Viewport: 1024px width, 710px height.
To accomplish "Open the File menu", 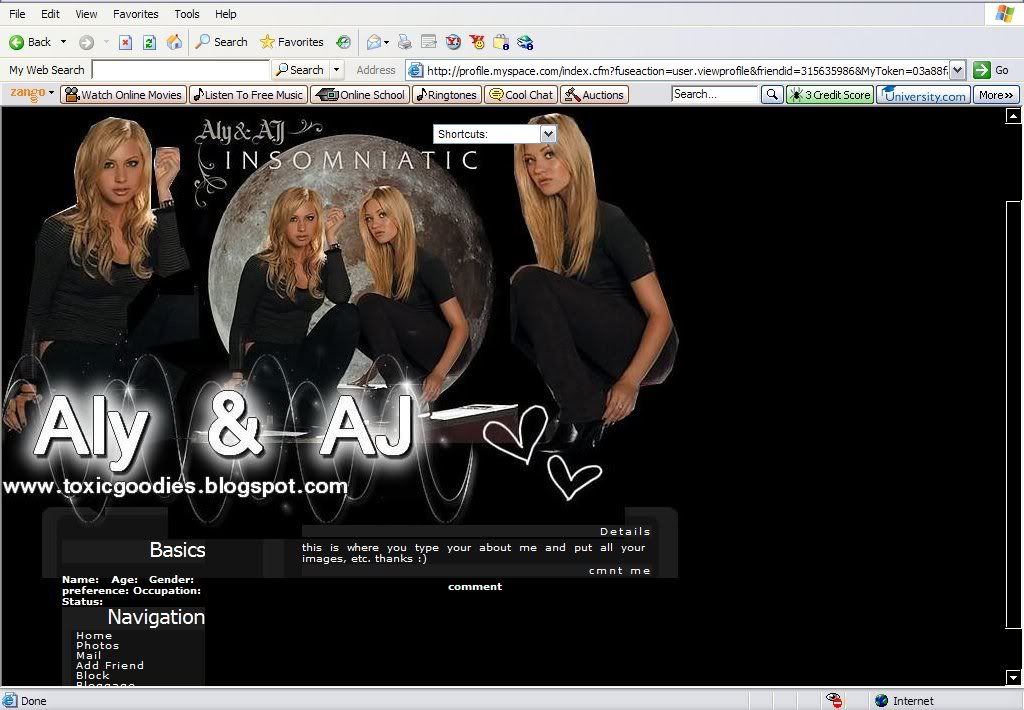I will pos(17,14).
